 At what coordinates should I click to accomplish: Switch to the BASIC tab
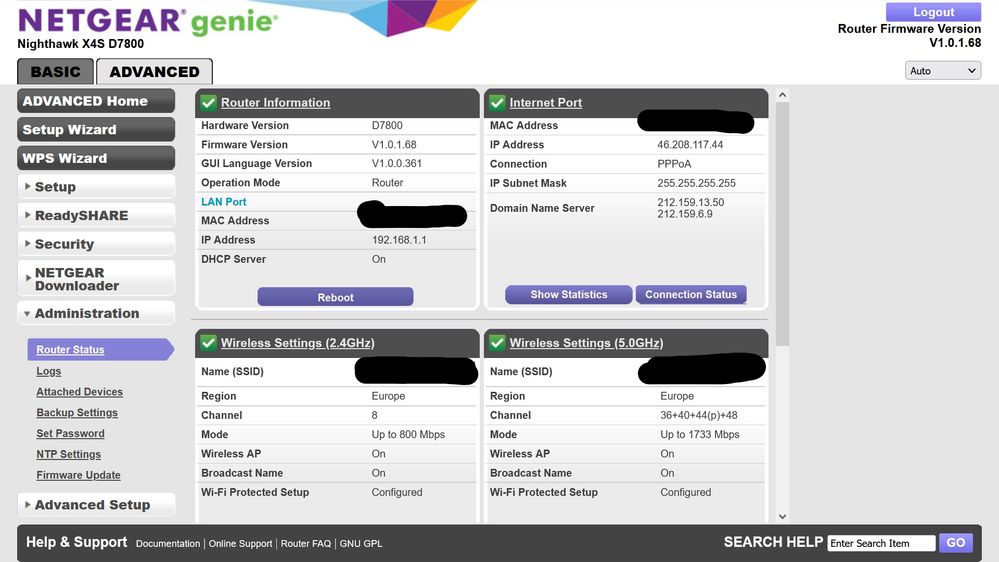coord(56,72)
